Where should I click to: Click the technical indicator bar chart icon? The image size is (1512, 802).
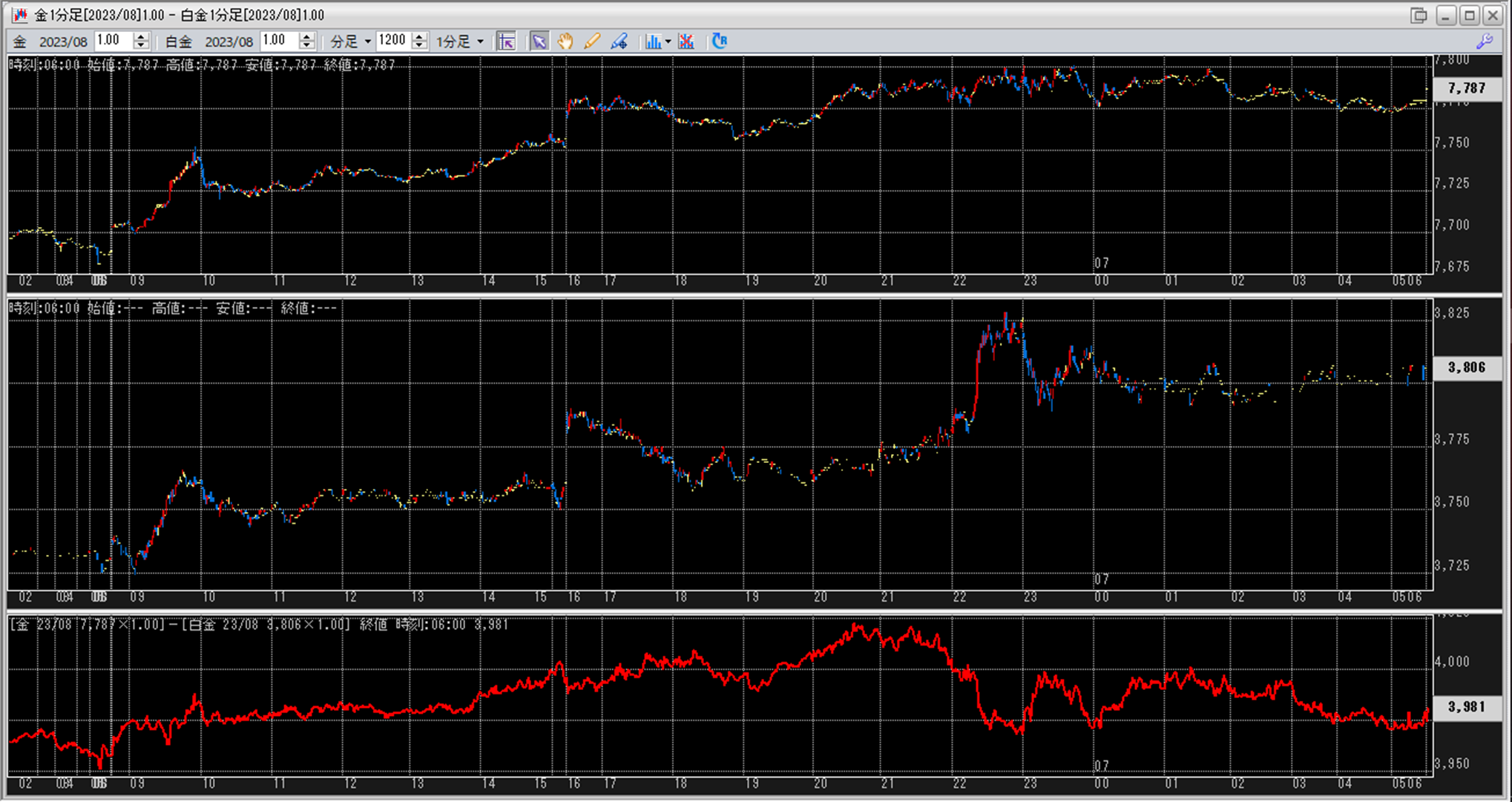[x=652, y=42]
